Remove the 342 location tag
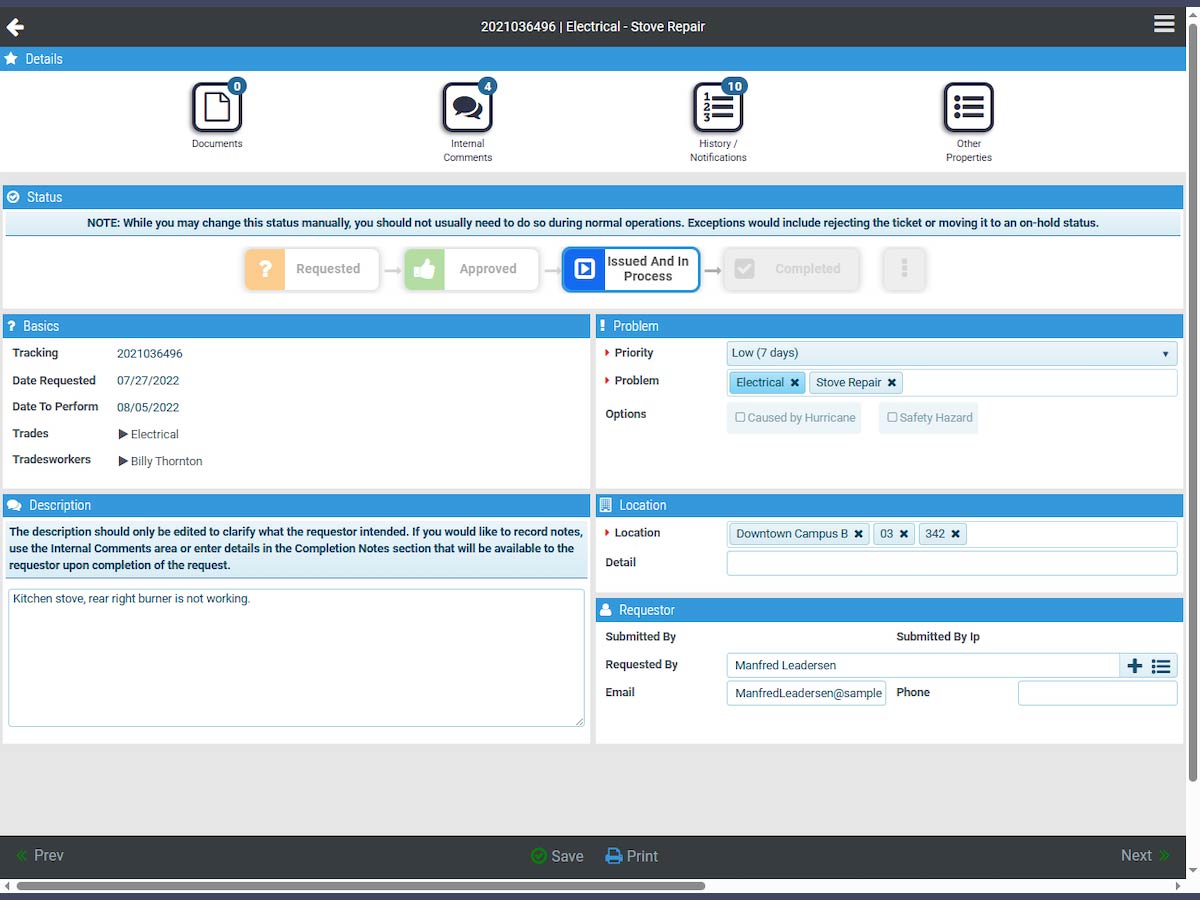 pos(956,534)
